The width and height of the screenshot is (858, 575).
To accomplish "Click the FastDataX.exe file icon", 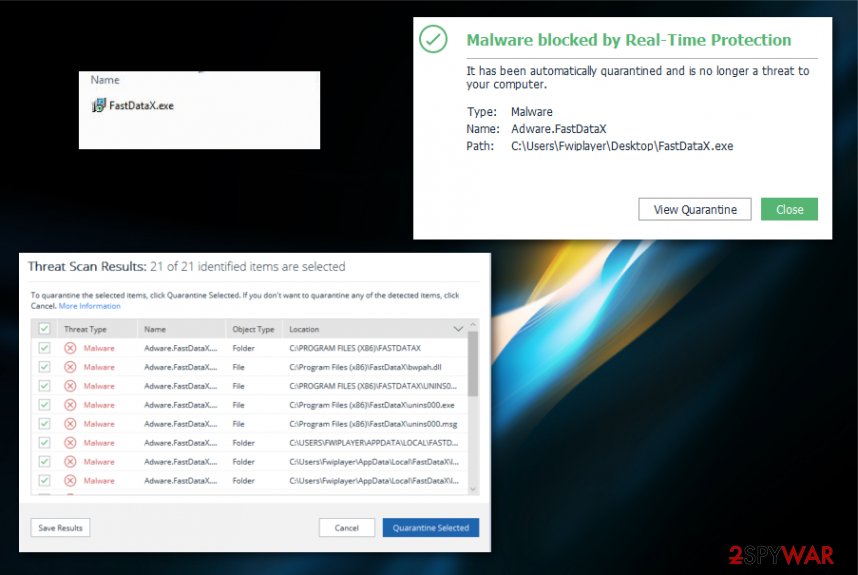I will (x=98, y=105).
